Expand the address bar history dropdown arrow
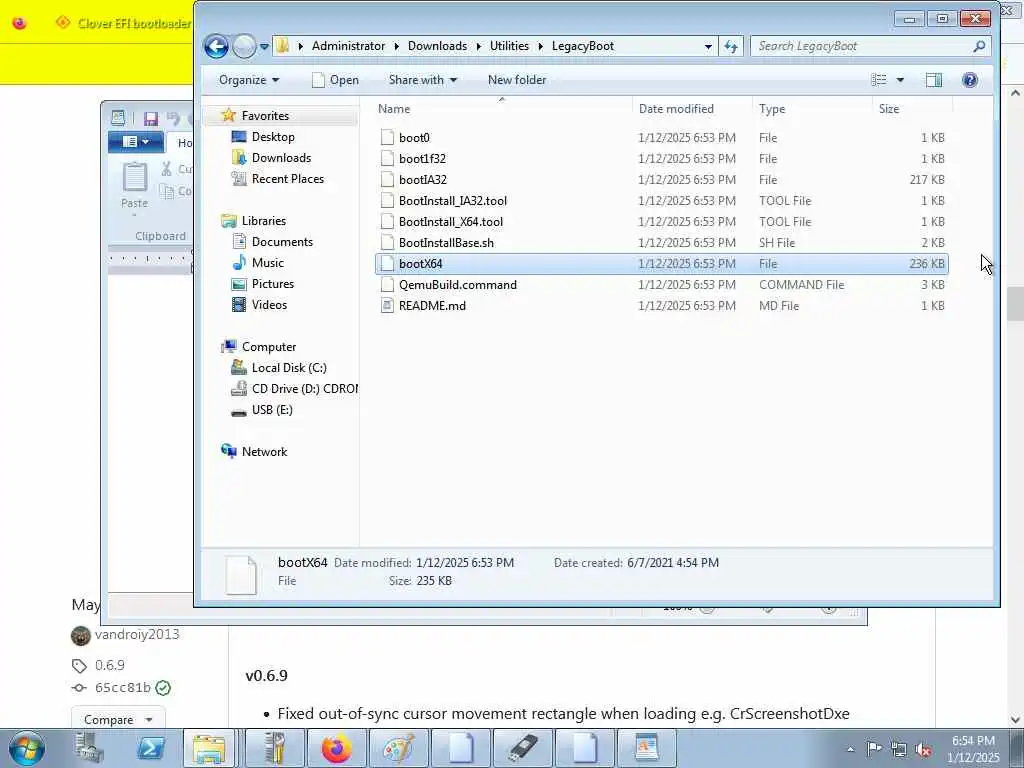This screenshot has height=768, width=1024. [x=708, y=46]
